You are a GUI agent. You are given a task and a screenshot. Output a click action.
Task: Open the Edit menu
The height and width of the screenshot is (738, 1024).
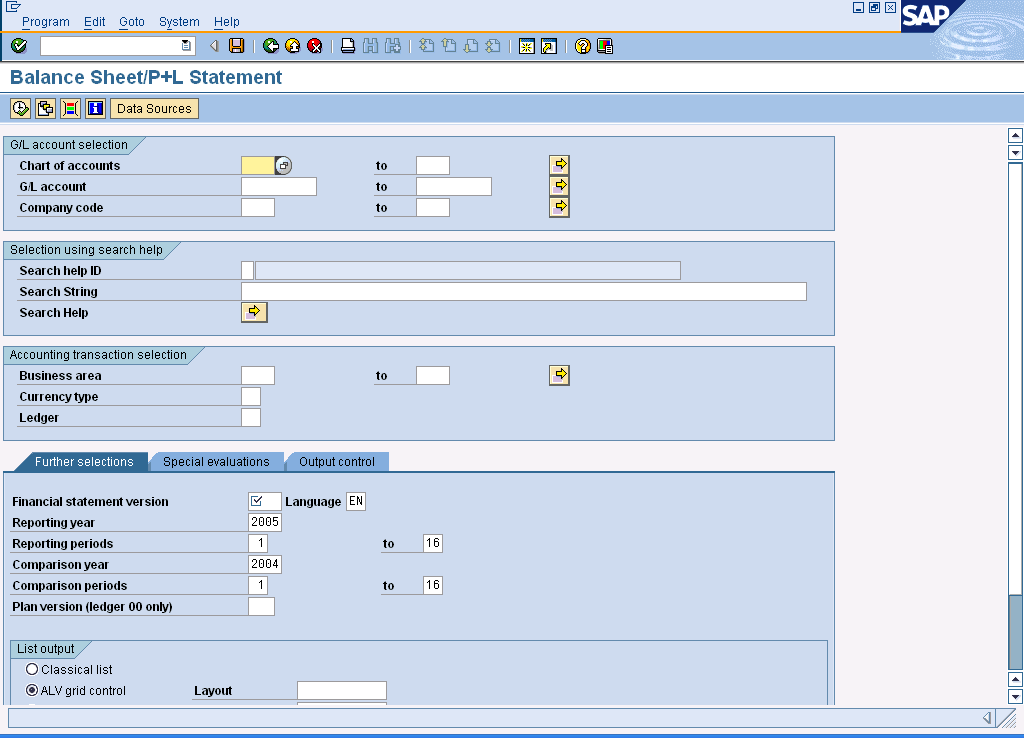click(x=95, y=22)
